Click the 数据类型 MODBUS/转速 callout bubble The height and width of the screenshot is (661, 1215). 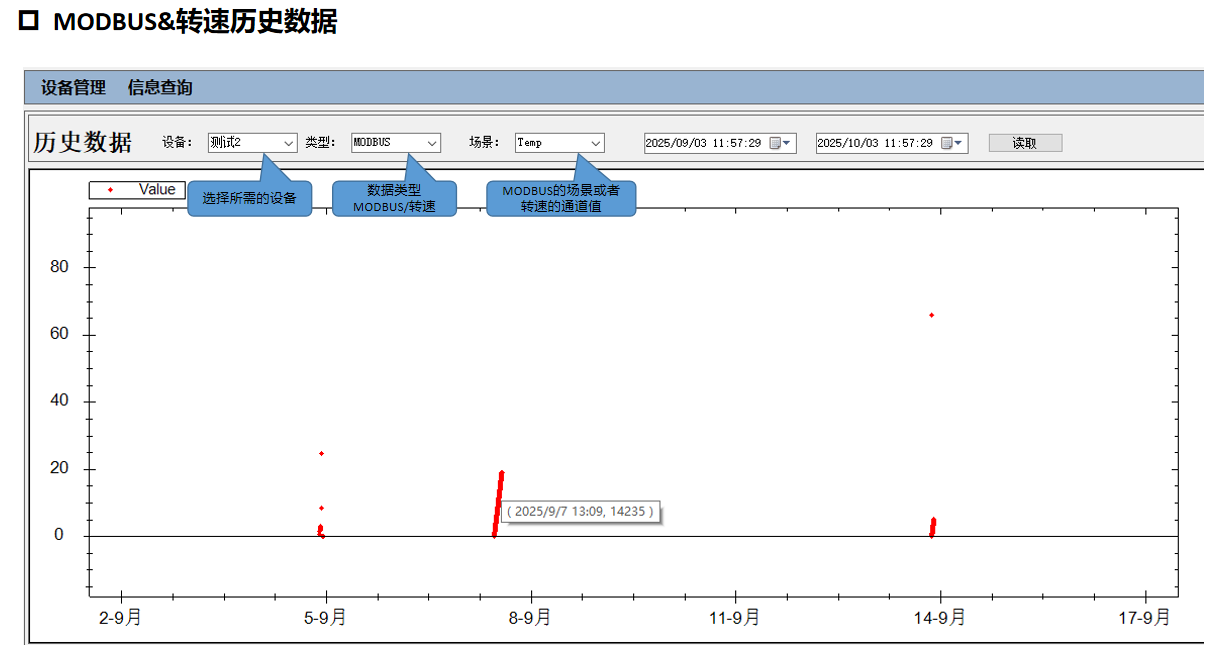[x=394, y=198]
